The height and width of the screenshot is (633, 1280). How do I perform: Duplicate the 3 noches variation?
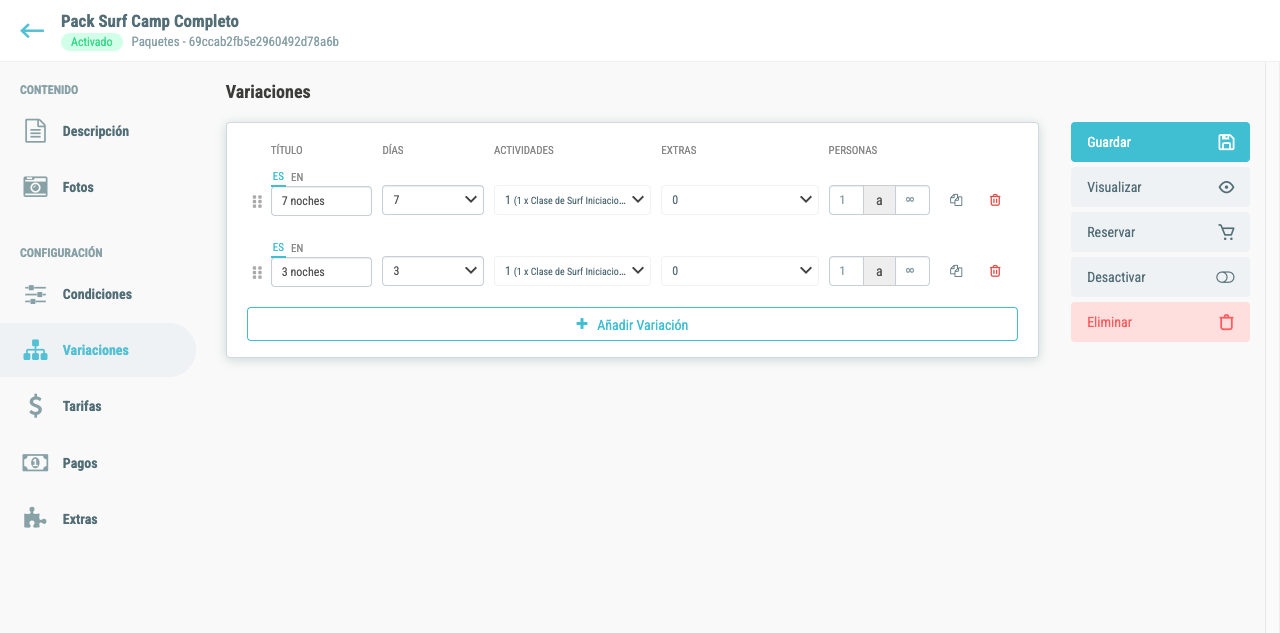[956, 271]
